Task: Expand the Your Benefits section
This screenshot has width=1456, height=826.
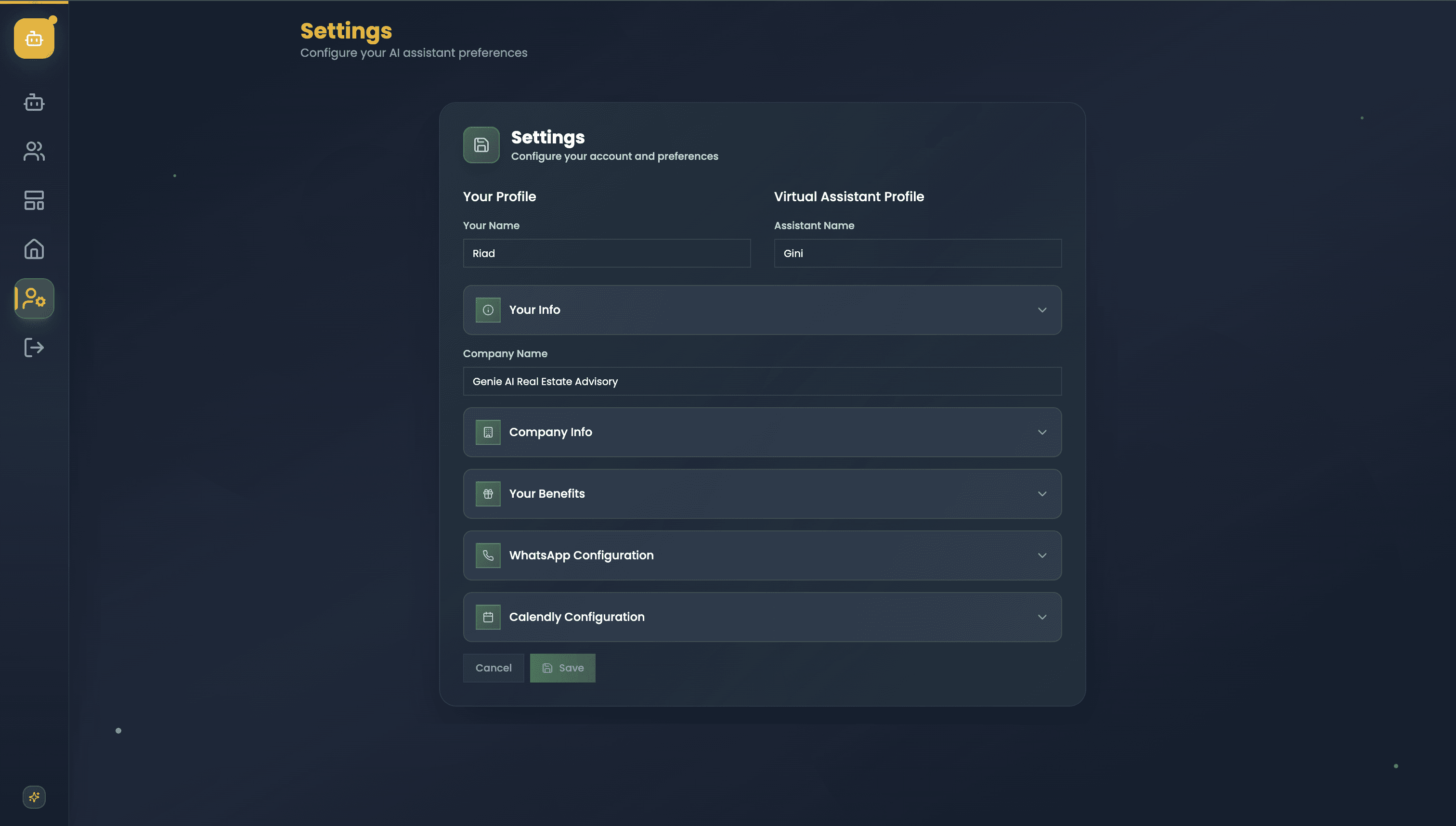Action: click(x=762, y=493)
